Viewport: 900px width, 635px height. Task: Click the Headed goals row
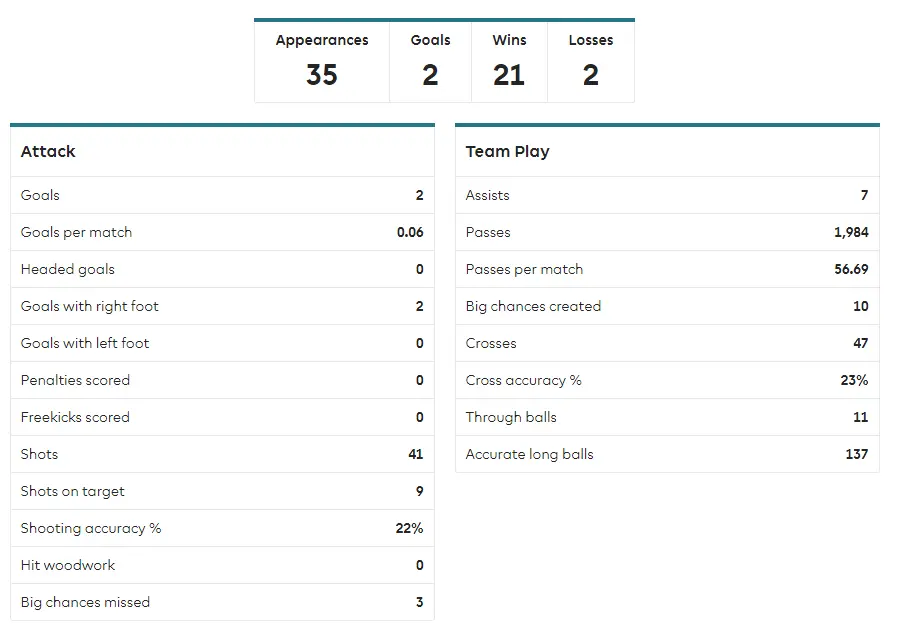[222, 269]
